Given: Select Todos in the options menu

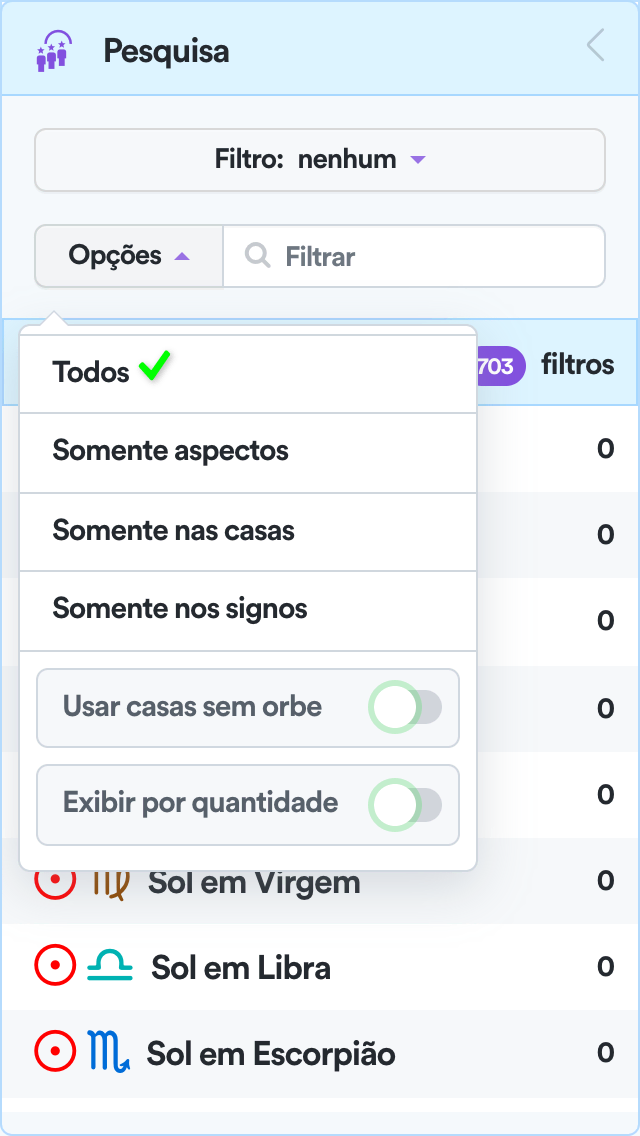Looking at the screenshot, I should [92, 373].
